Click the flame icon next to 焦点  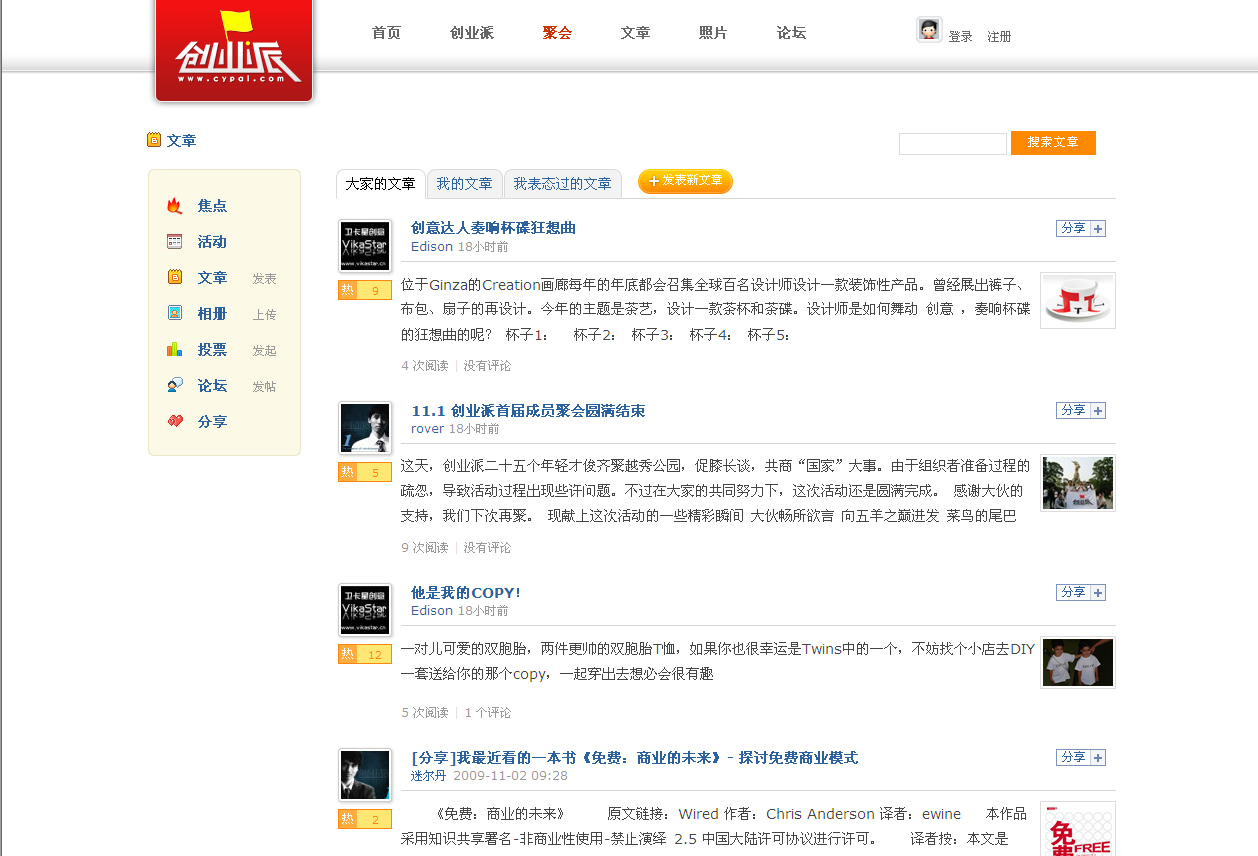click(x=175, y=206)
